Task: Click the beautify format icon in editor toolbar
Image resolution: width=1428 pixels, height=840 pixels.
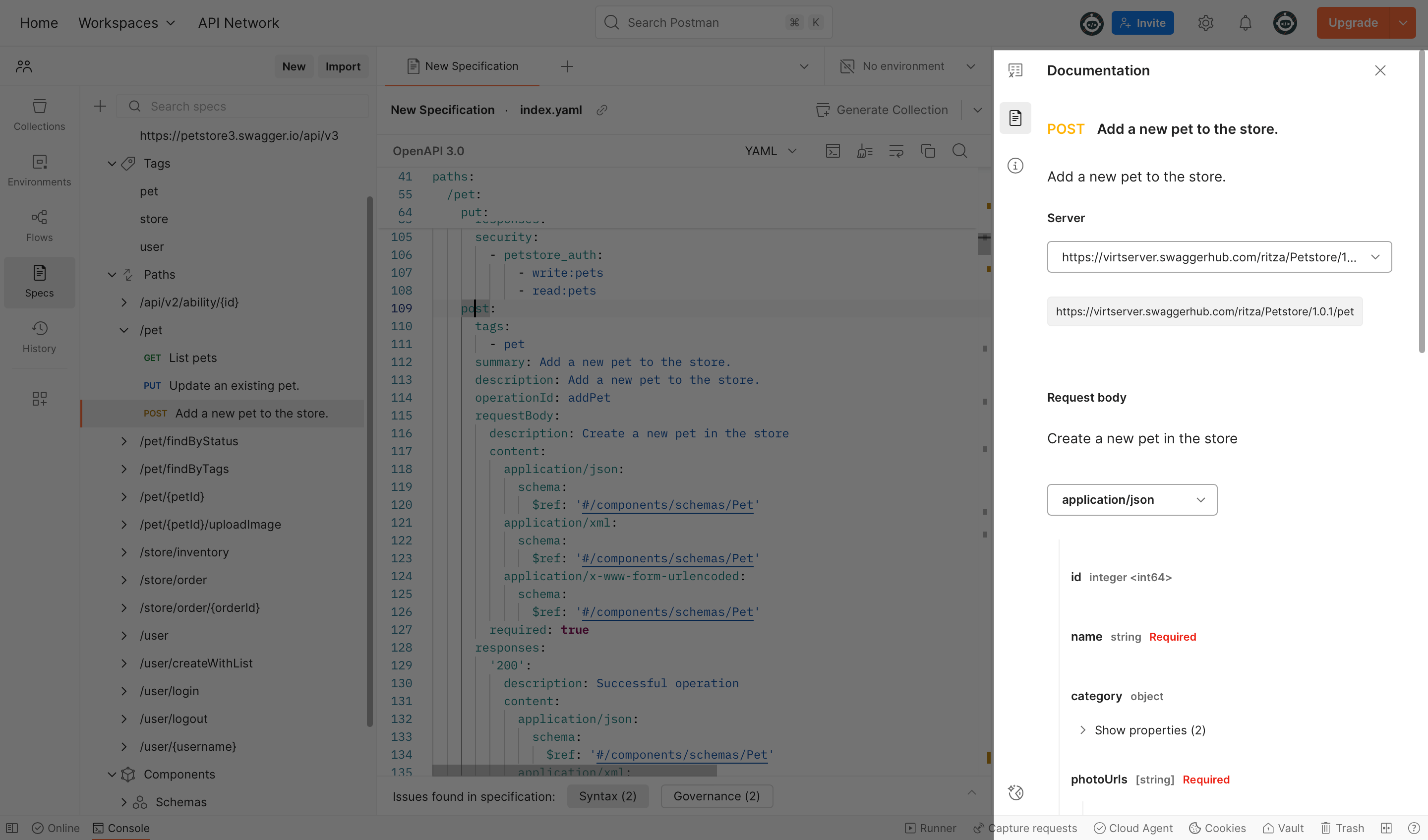Action: tap(864, 151)
